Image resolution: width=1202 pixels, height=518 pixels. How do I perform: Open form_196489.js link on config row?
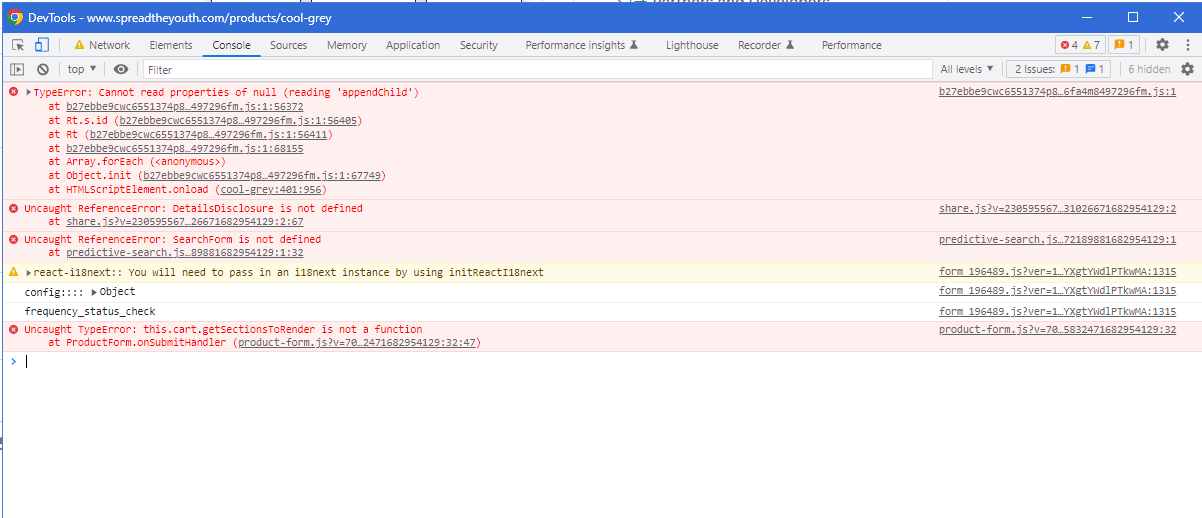(1057, 292)
